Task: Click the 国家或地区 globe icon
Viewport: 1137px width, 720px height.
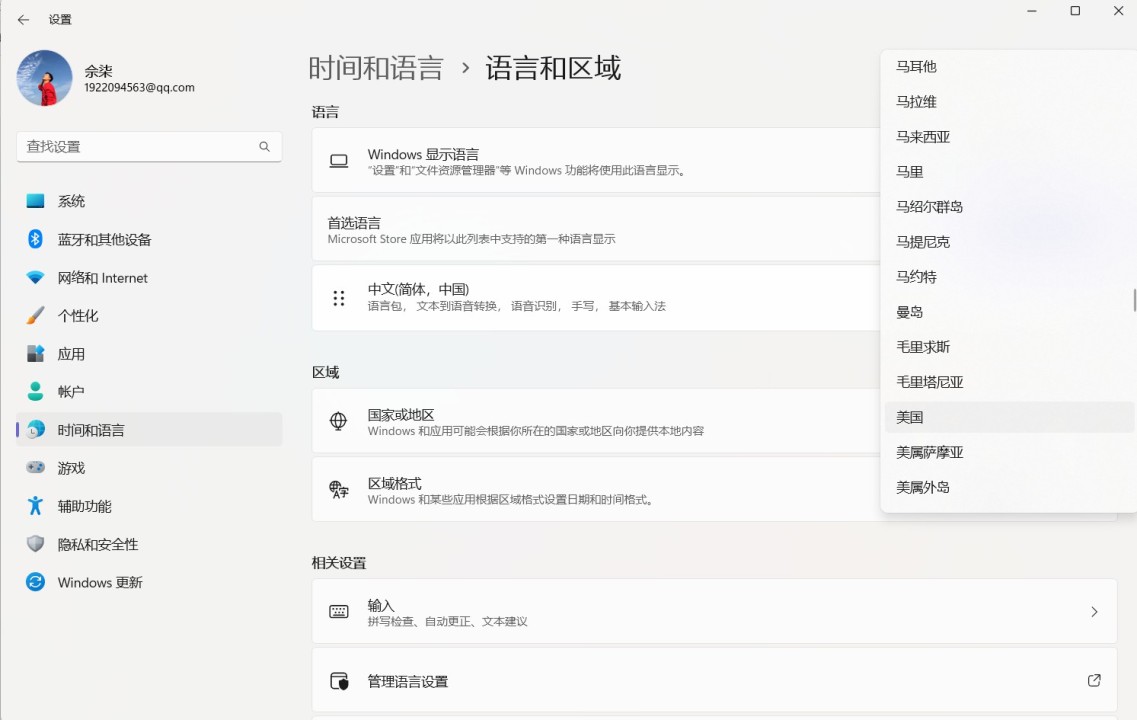Action: coord(339,421)
